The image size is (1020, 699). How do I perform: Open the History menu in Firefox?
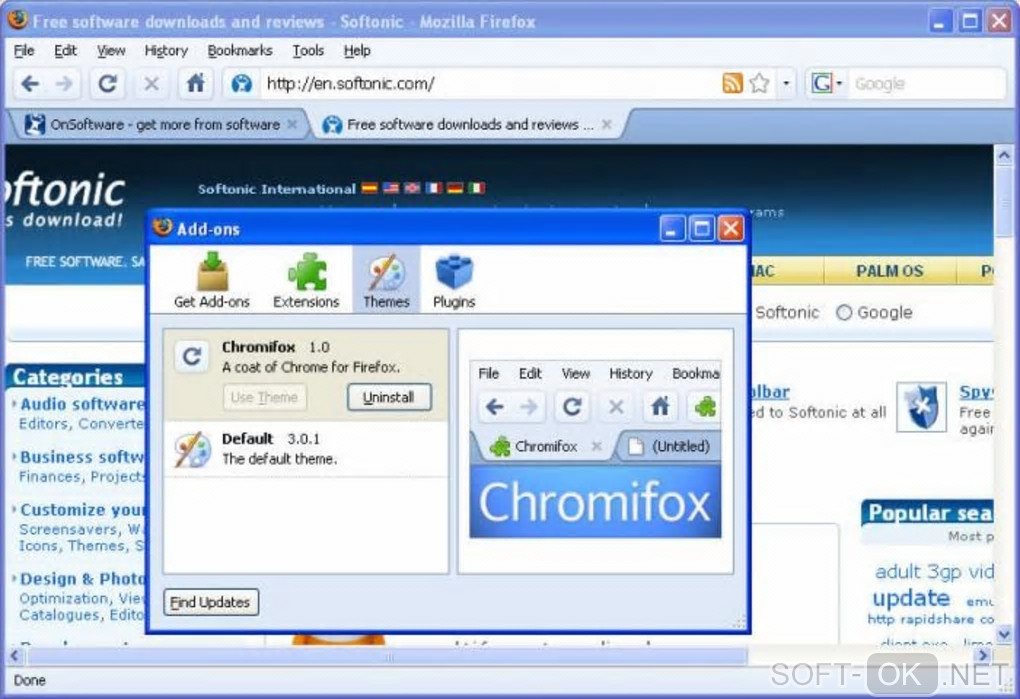coord(166,51)
